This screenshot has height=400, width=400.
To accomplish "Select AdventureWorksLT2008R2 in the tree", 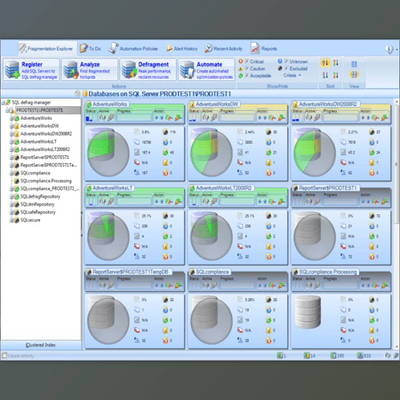I will tap(45, 149).
